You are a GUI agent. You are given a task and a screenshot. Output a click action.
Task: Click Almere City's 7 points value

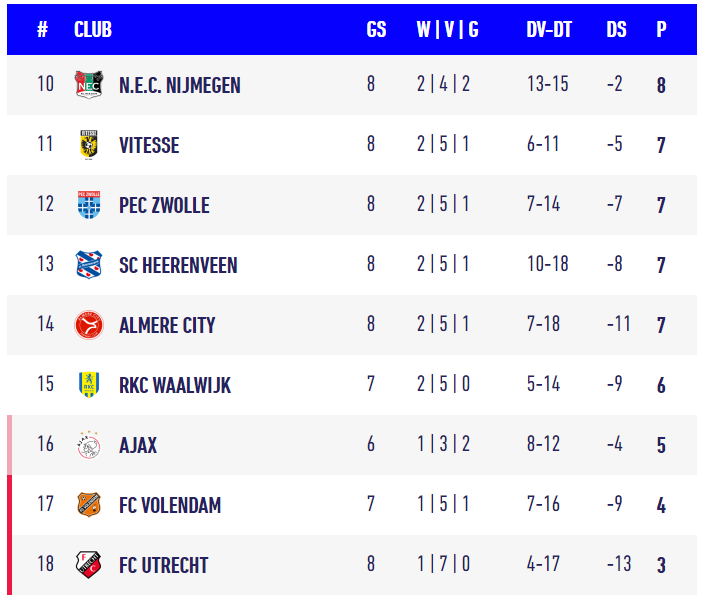coord(661,326)
